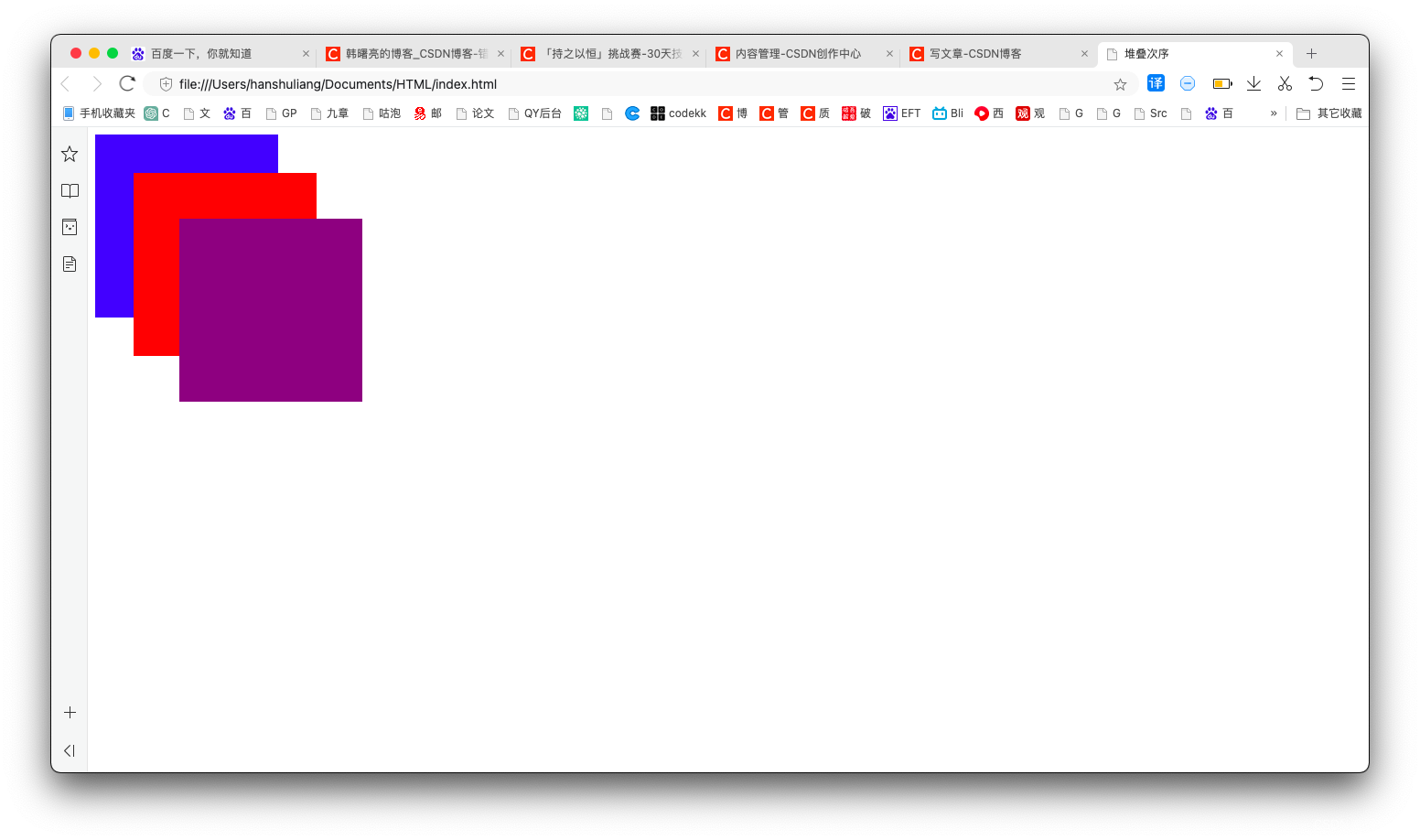This screenshot has width=1420, height=840.
Task: Open favorites from the sidebar star icon
Action: tap(70, 154)
